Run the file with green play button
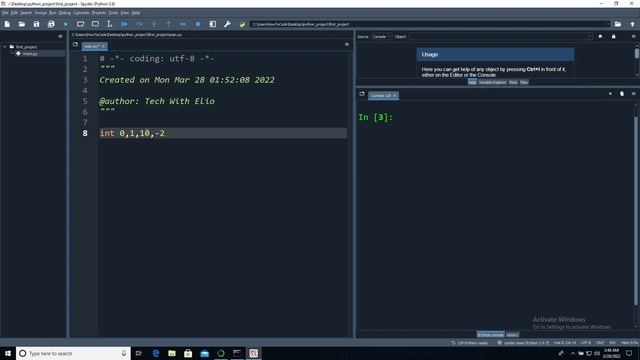Screen dimensions: 640x360 tap(66, 24)
